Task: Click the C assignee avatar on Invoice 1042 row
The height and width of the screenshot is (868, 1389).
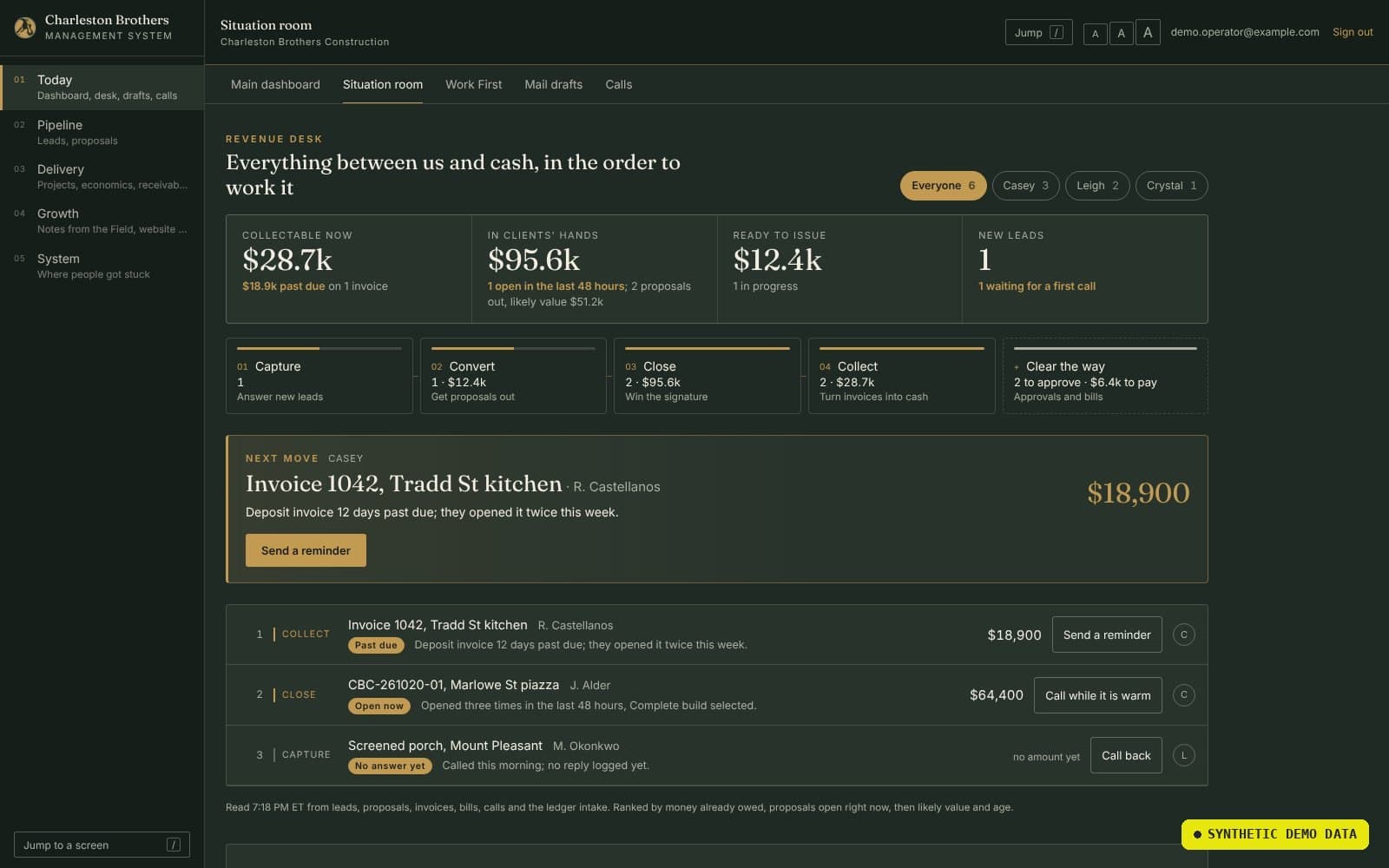Action: tap(1183, 635)
